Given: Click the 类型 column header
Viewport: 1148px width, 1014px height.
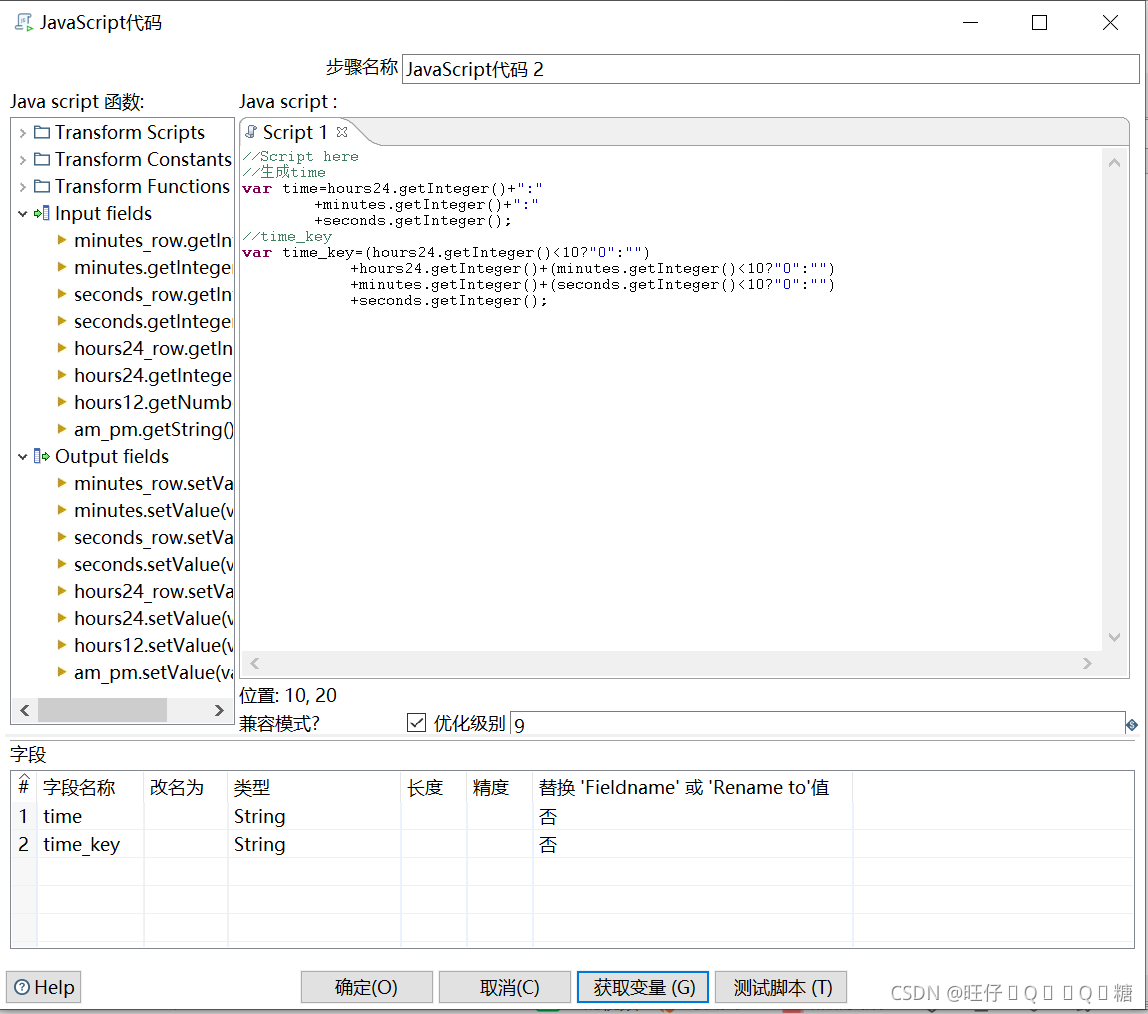Looking at the screenshot, I should click(314, 788).
